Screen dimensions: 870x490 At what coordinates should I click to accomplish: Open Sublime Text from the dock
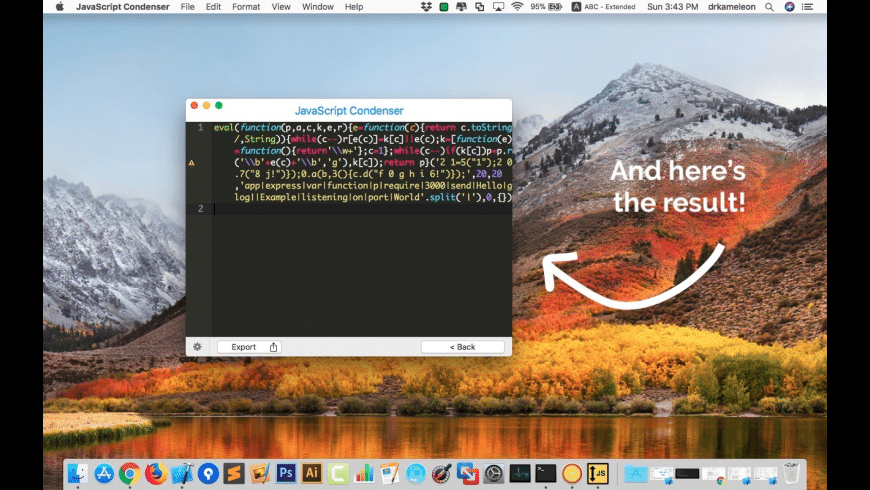pos(234,473)
